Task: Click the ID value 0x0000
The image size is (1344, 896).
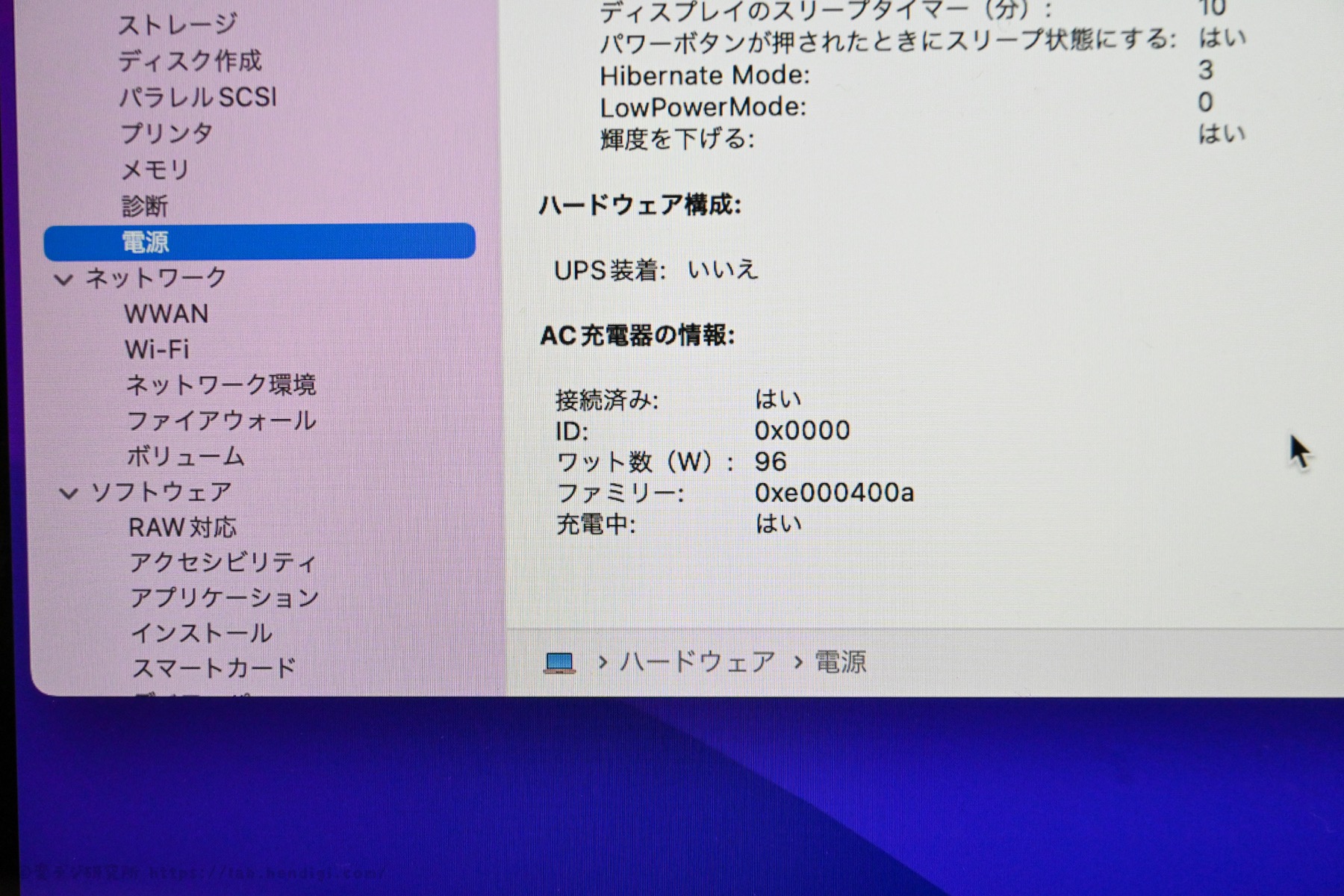Action: [803, 431]
